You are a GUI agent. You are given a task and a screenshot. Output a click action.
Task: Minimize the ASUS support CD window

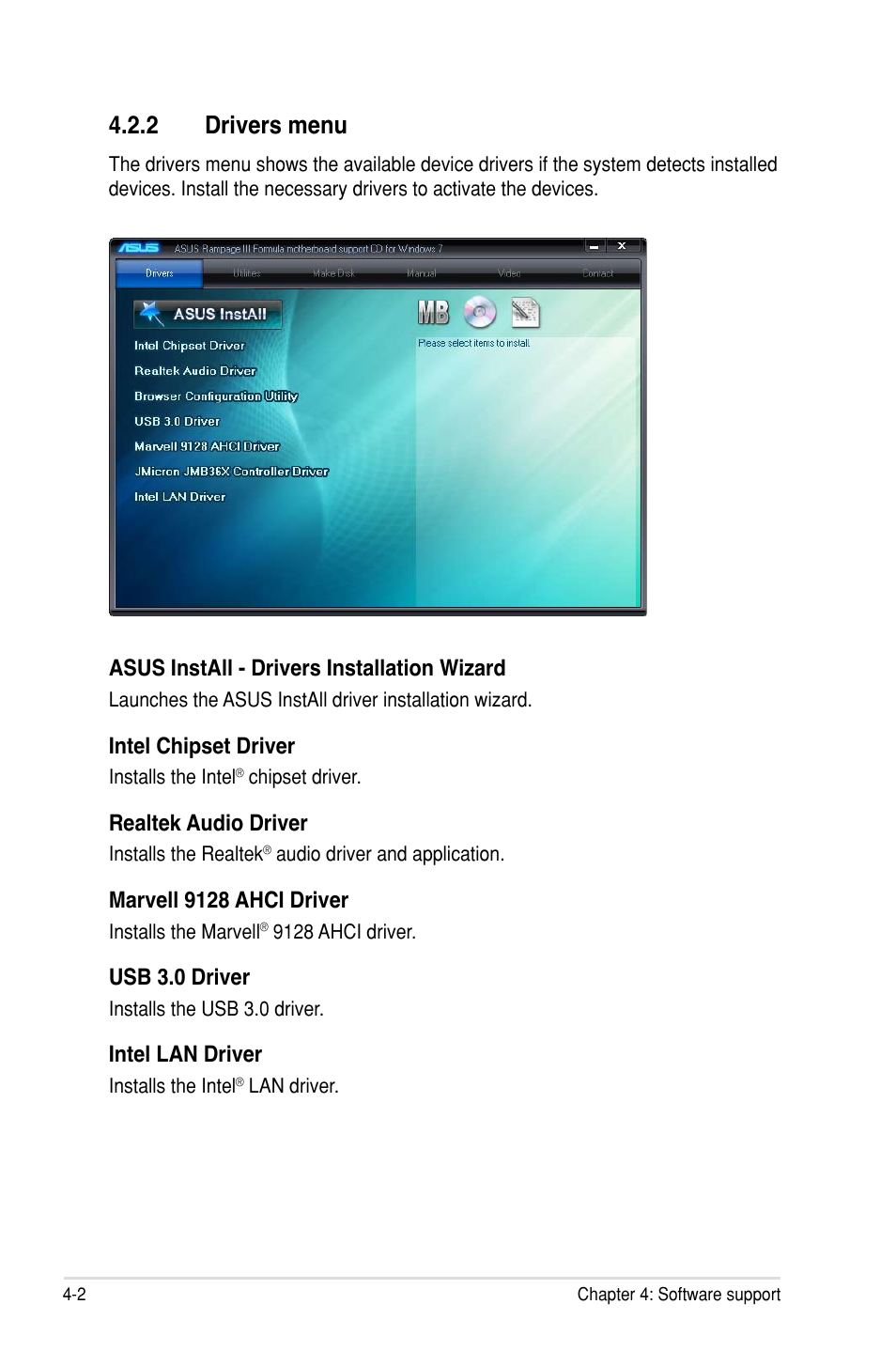pos(595,246)
